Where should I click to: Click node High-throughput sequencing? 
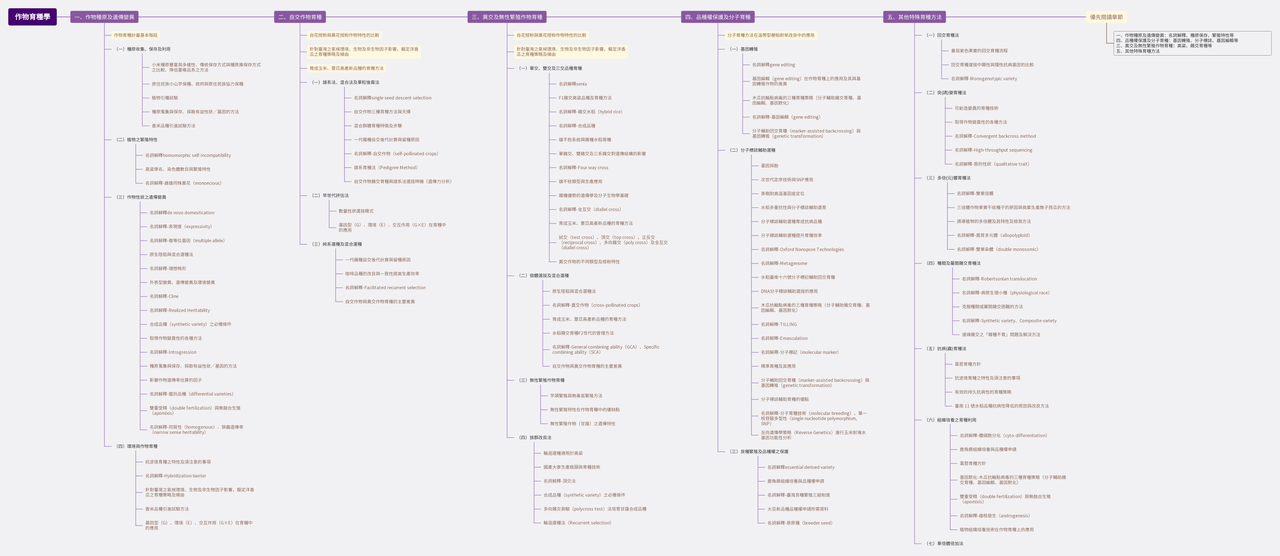click(993, 150)
